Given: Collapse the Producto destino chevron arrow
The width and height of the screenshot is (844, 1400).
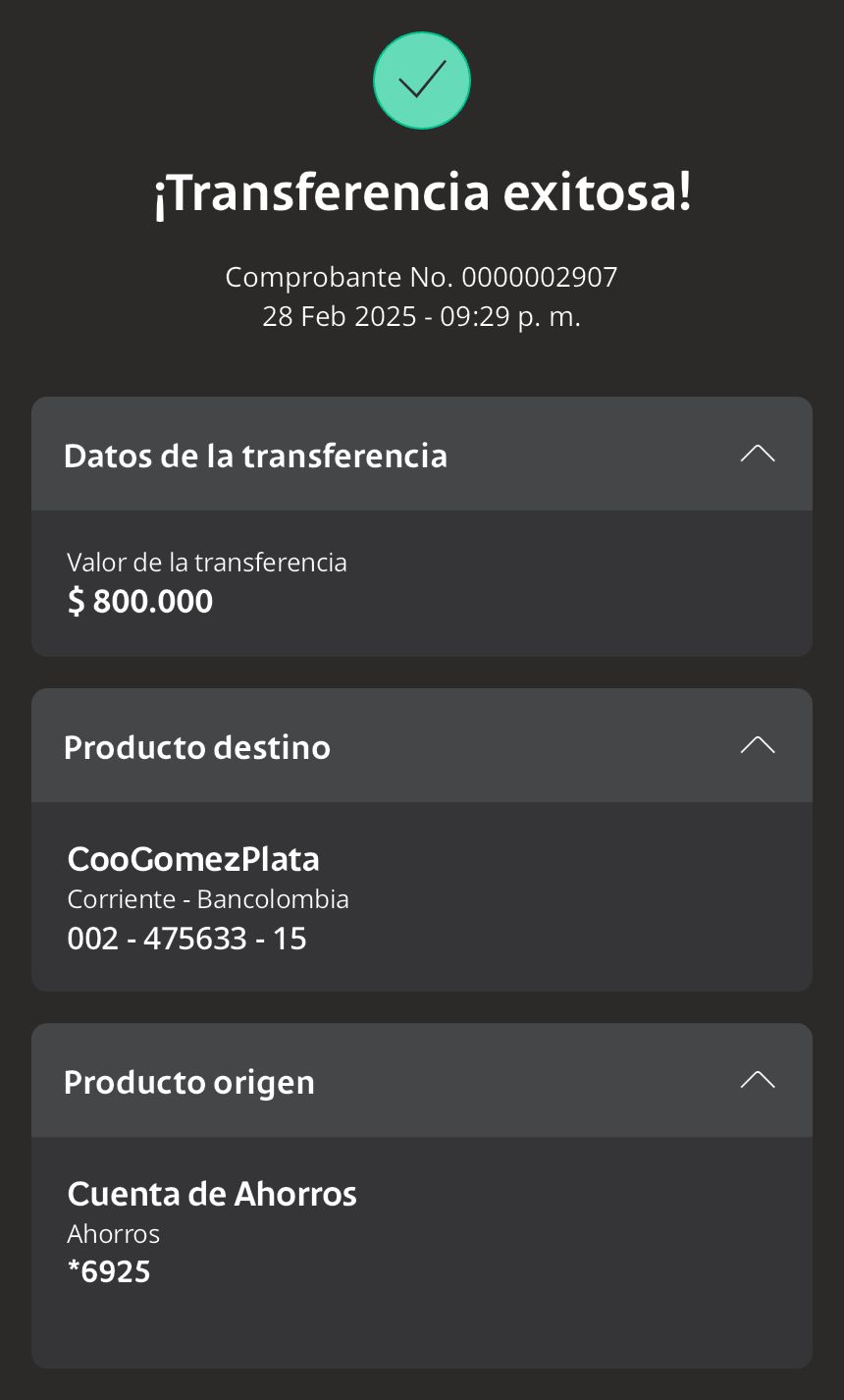Looking at the screenshot, I should coord(758,745).
